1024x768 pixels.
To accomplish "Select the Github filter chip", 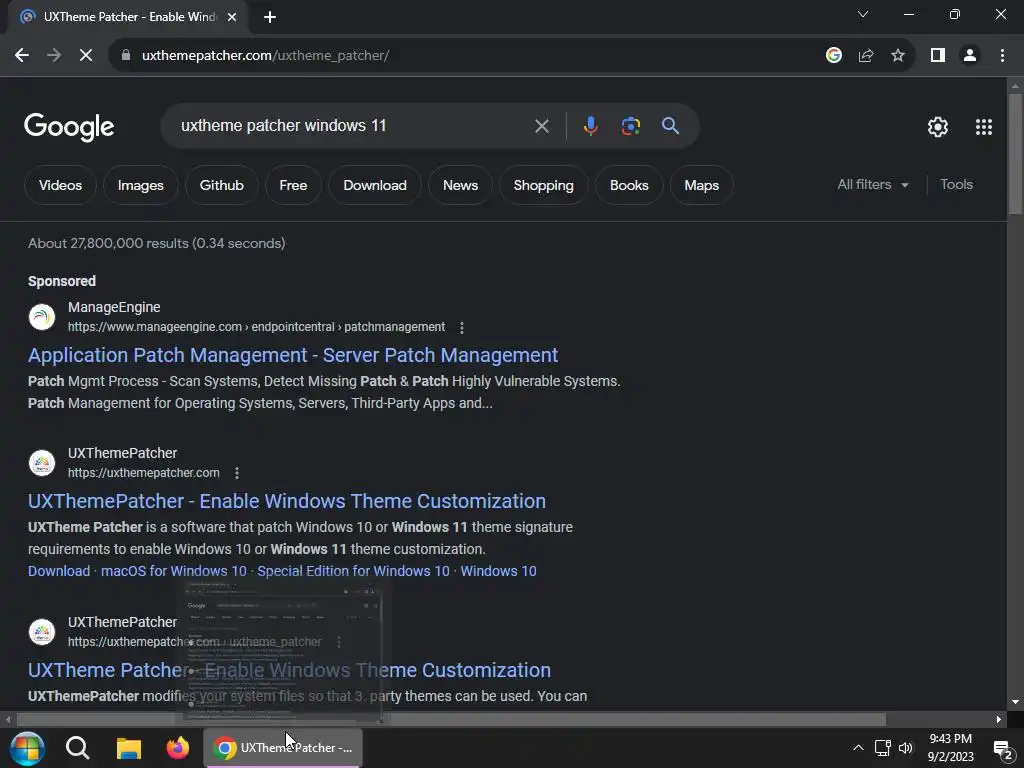I will 221,185.
